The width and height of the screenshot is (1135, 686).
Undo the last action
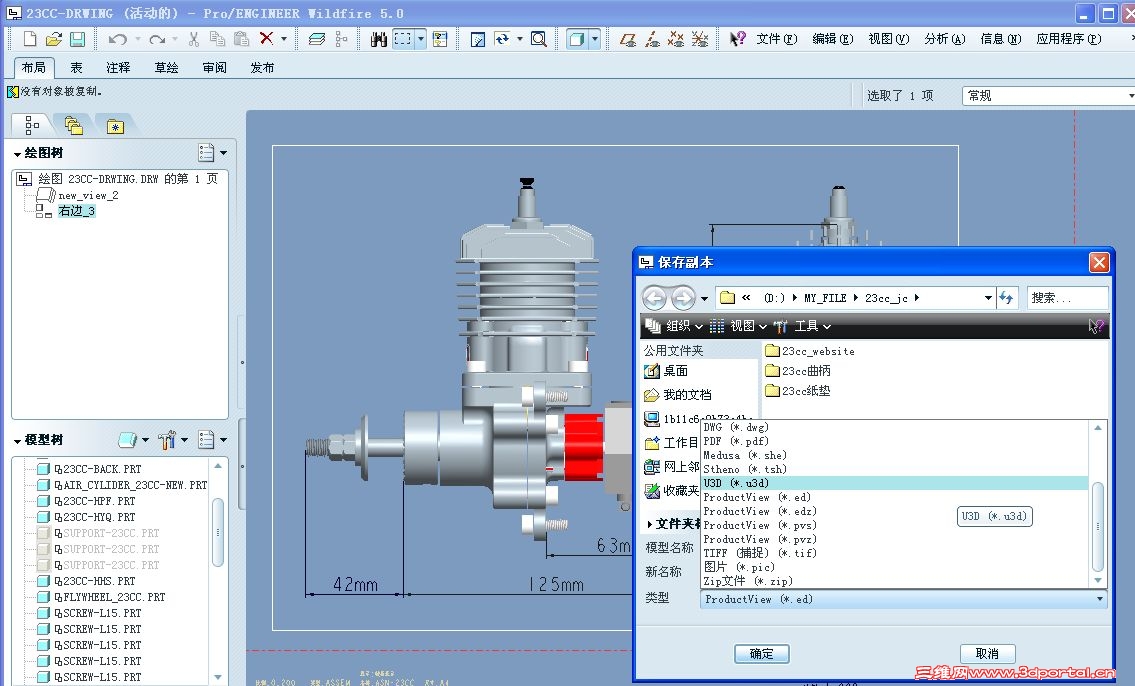click(117, 39)
